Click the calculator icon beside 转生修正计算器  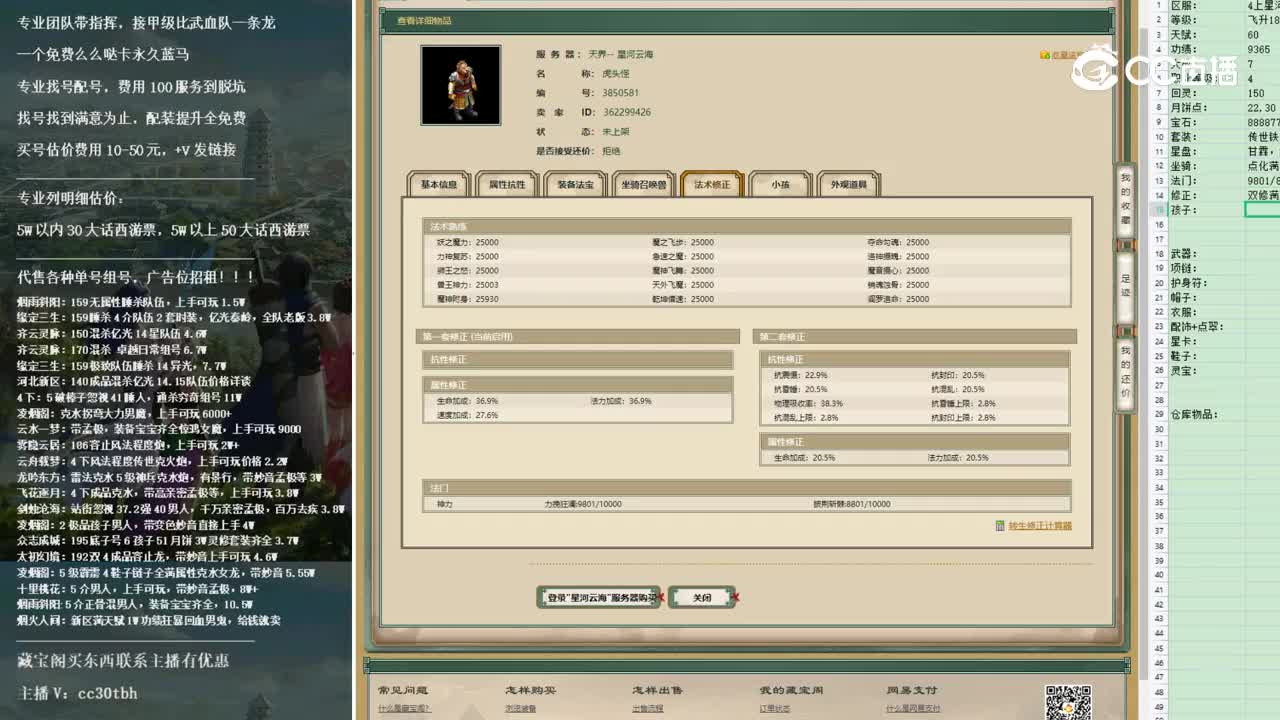1000,525
